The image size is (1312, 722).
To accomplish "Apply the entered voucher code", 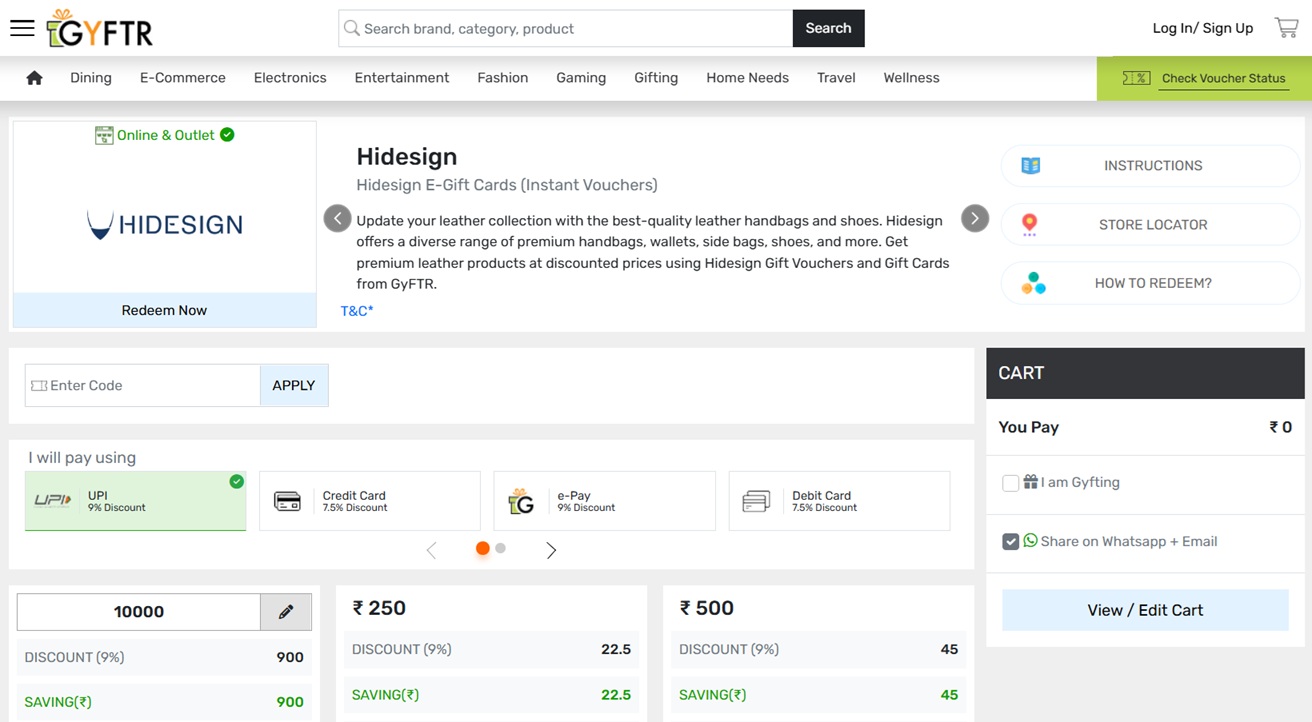I will point(294,386).
